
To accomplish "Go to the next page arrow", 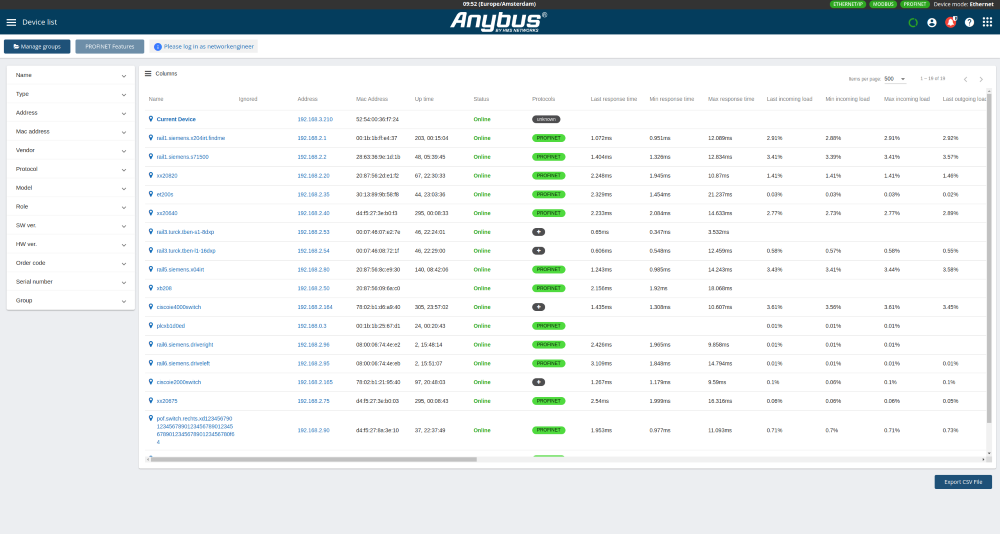I will 981,79.
